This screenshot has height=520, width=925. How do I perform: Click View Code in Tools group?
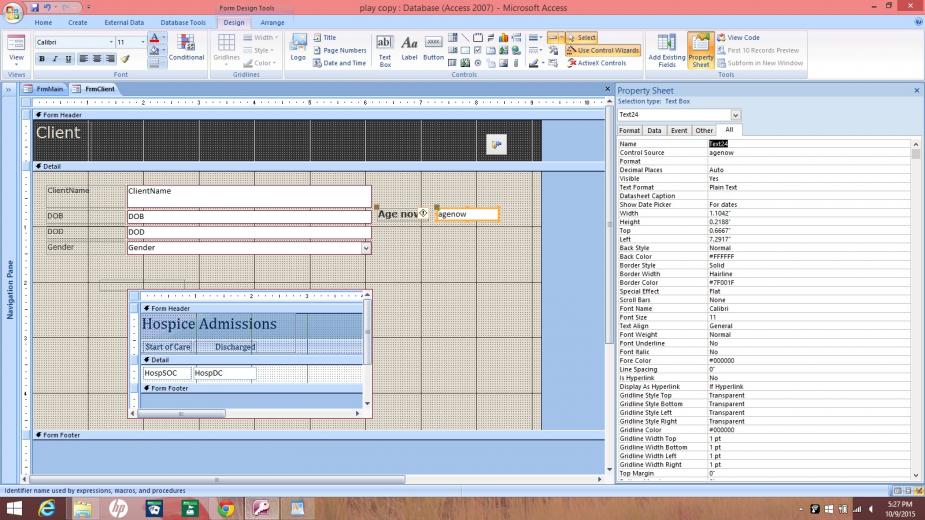743,37
